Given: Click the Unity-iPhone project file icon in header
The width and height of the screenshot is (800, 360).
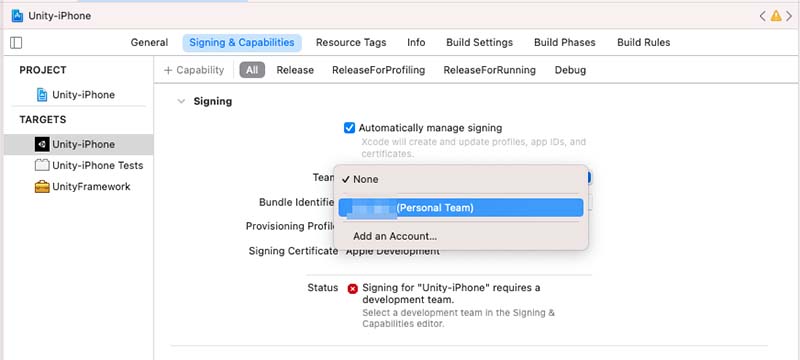Looking at the screenshot, I should point(17,16).
